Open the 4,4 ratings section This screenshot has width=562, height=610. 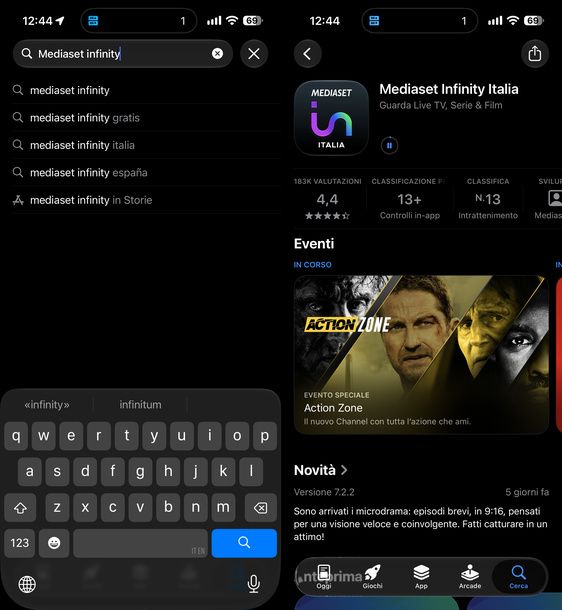pyautogui.click(x=327, y=199)
